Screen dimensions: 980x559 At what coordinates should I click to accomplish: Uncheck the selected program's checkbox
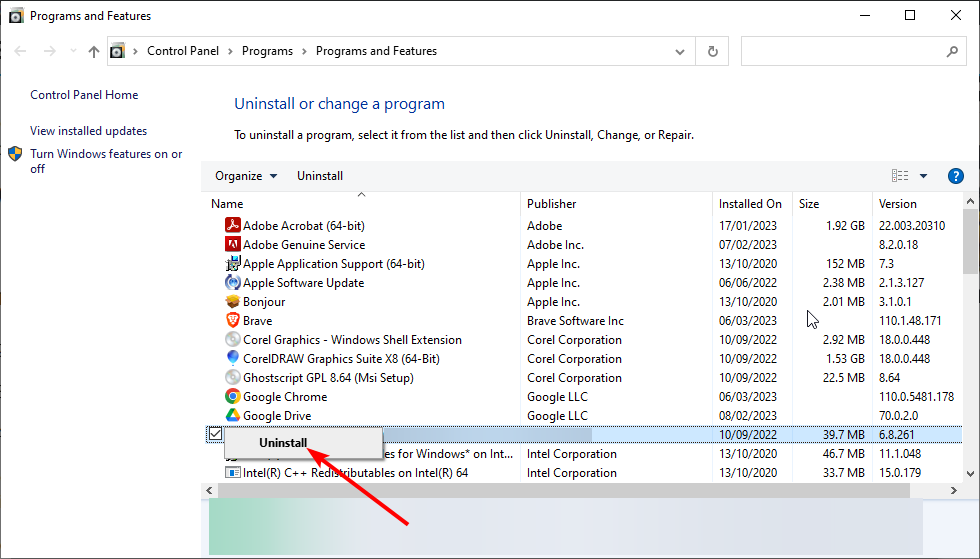(x=216, y=433)
